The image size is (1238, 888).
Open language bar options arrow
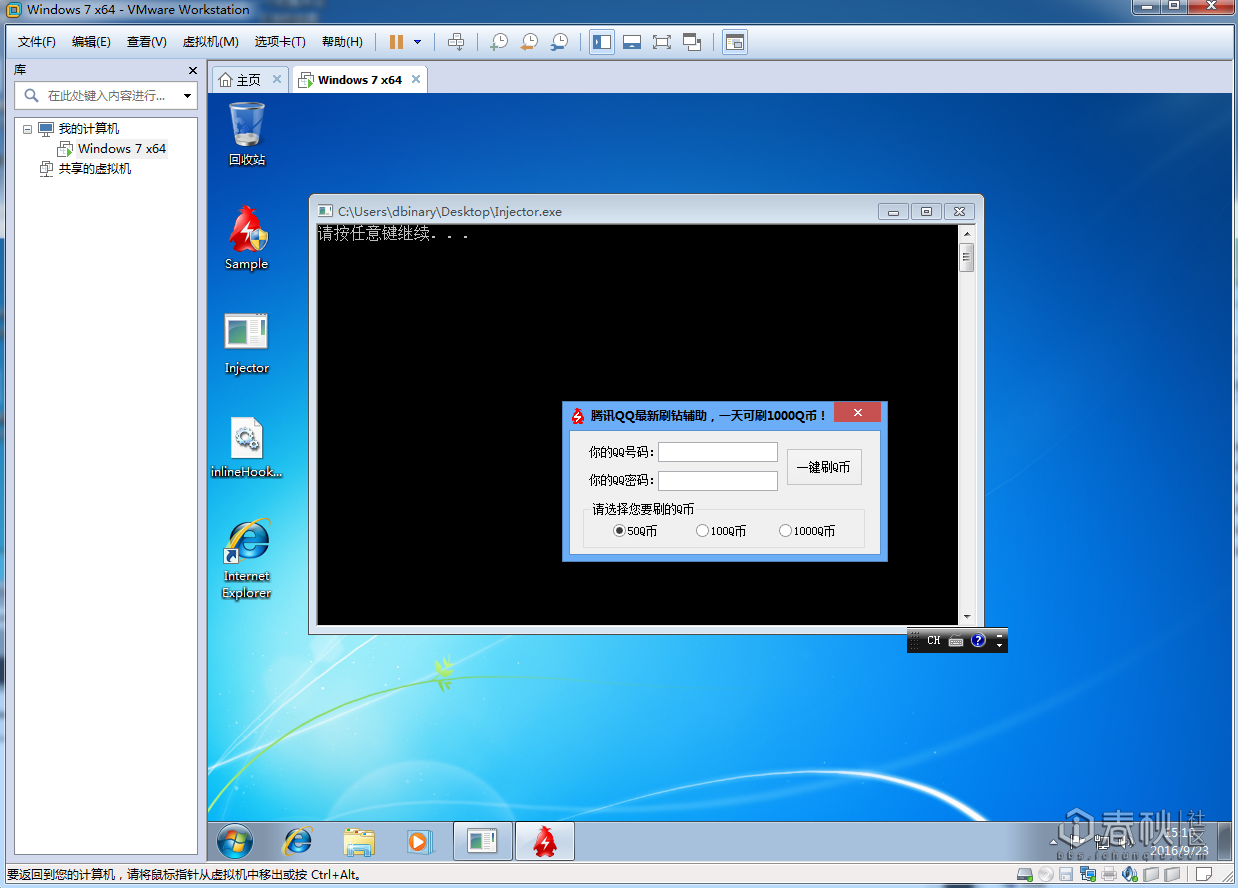(999, 646)
